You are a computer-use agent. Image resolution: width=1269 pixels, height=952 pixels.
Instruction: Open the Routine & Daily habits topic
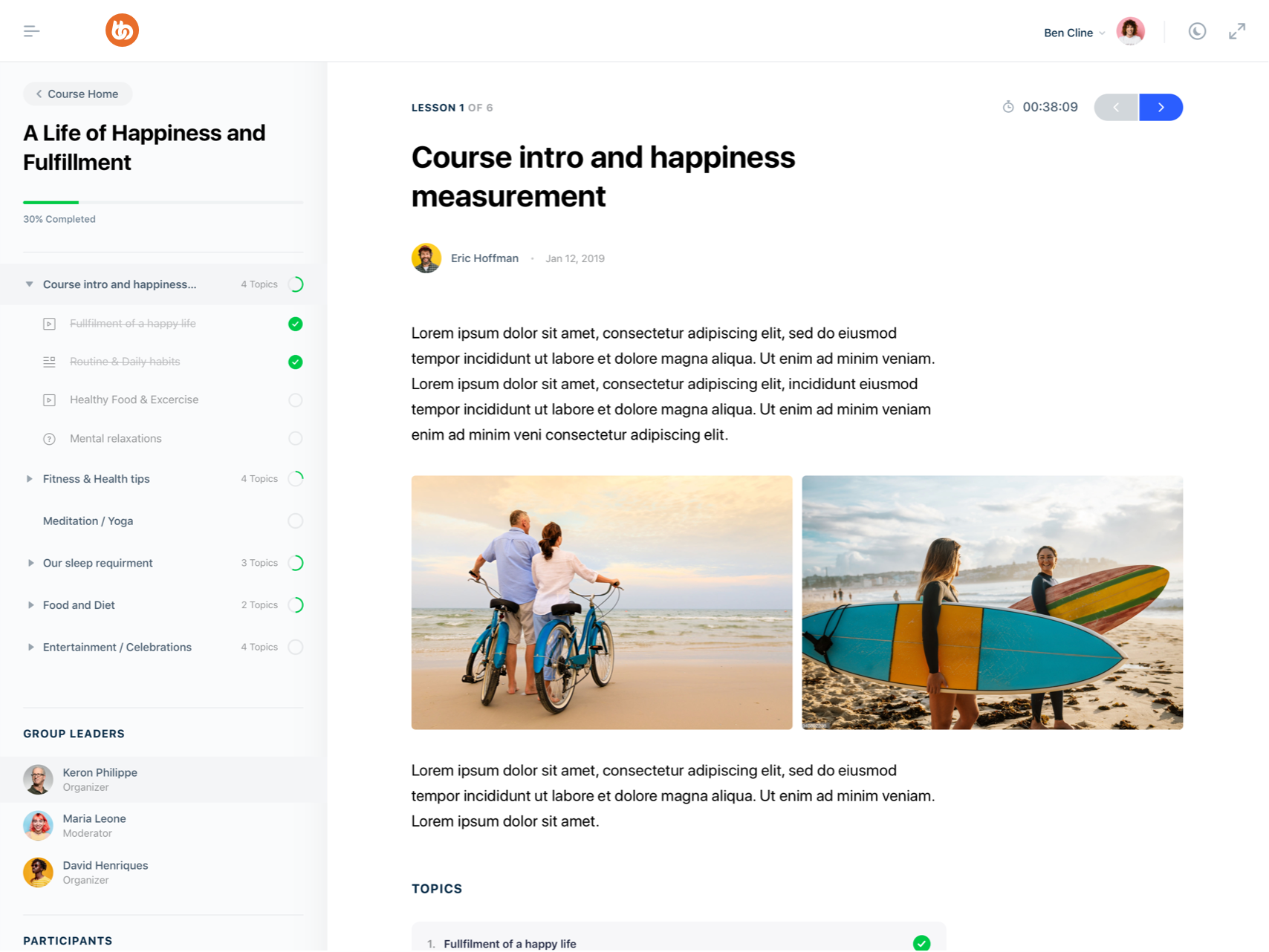(x=125, y=362)
